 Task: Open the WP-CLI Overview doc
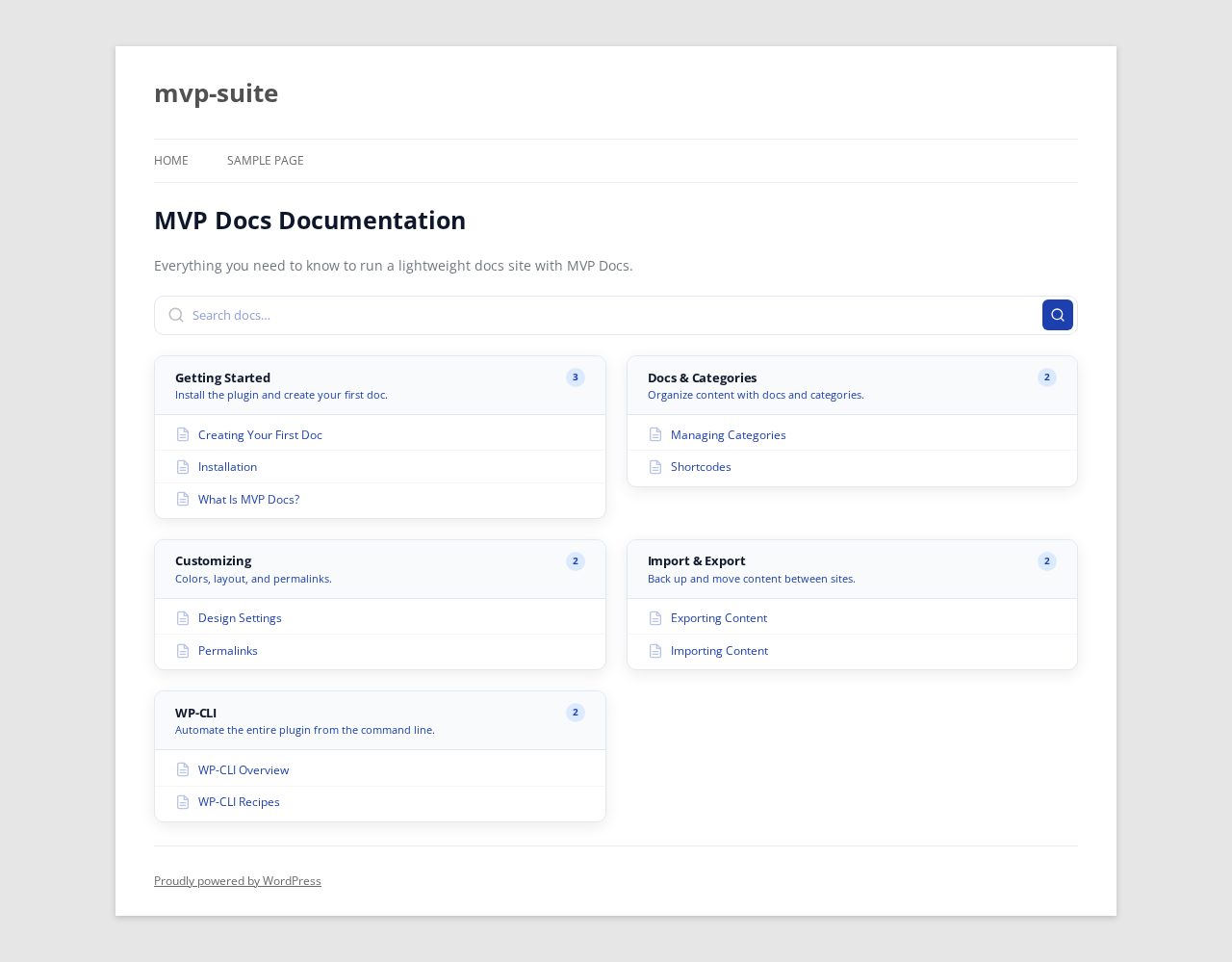pyautogui.click(x=244, y=770)
